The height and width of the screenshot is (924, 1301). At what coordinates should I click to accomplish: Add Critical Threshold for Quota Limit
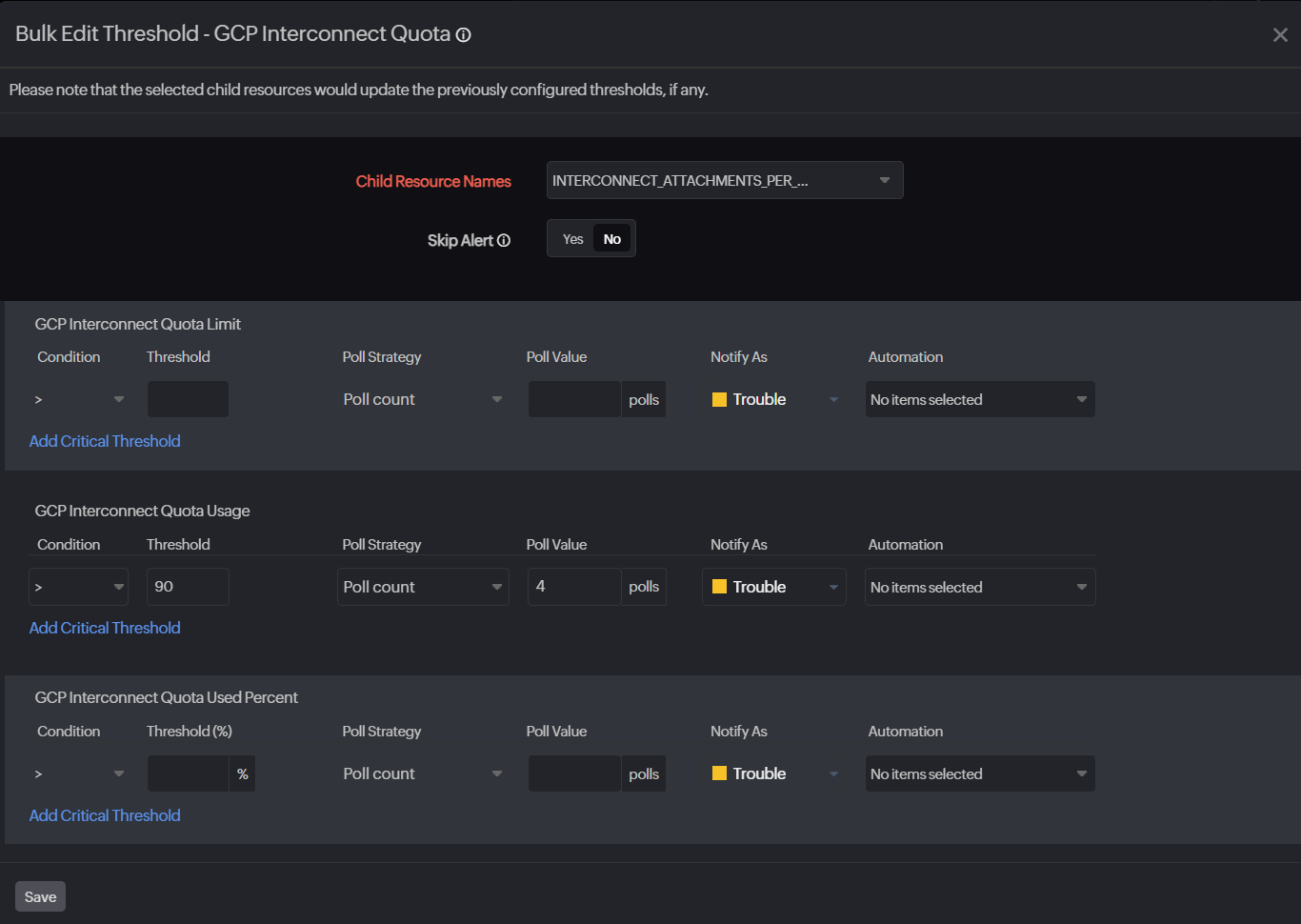tap(105, 441)
